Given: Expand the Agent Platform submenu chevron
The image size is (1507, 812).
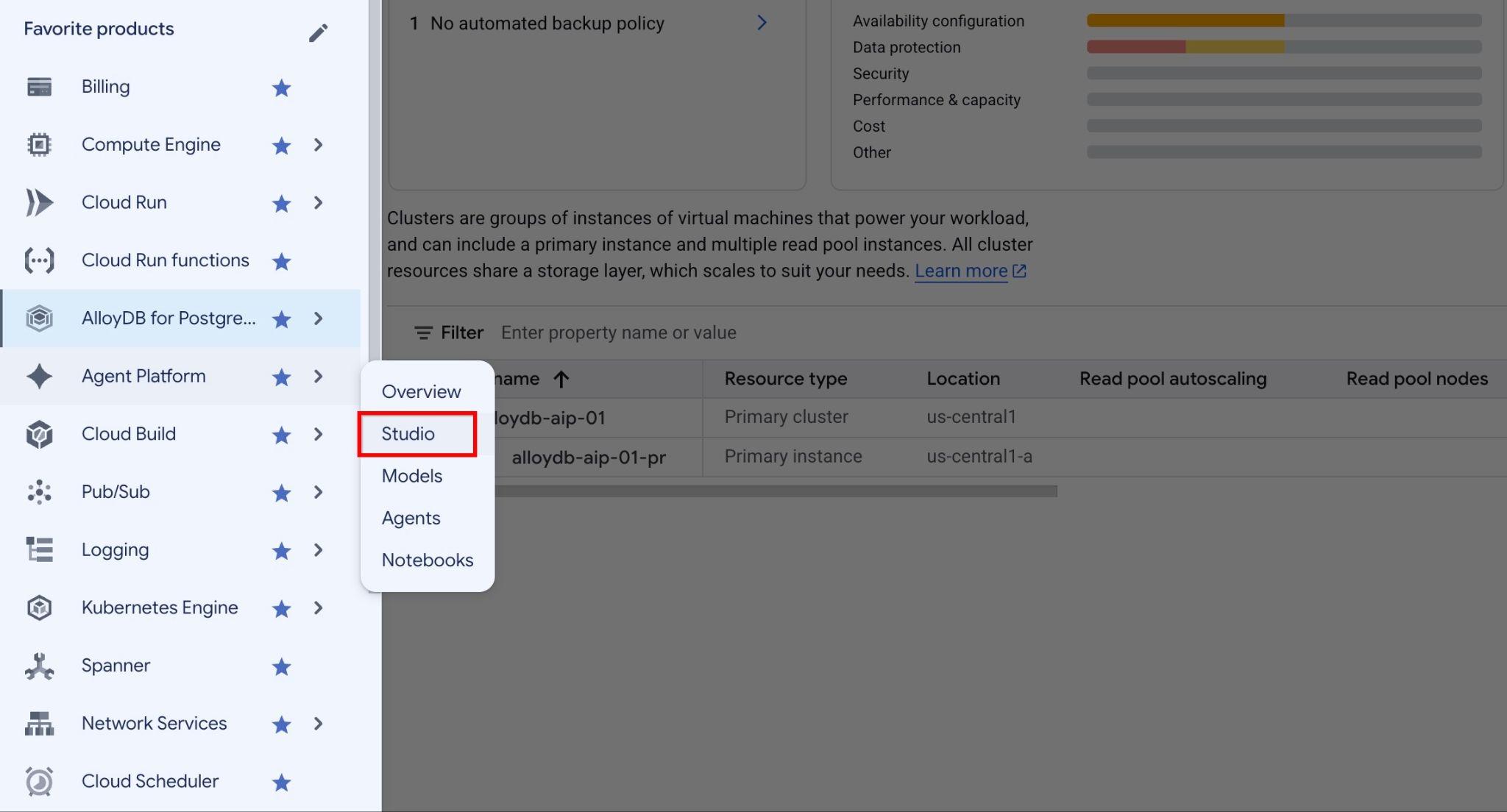Looking at the screenshot, I should pos(318,377).
